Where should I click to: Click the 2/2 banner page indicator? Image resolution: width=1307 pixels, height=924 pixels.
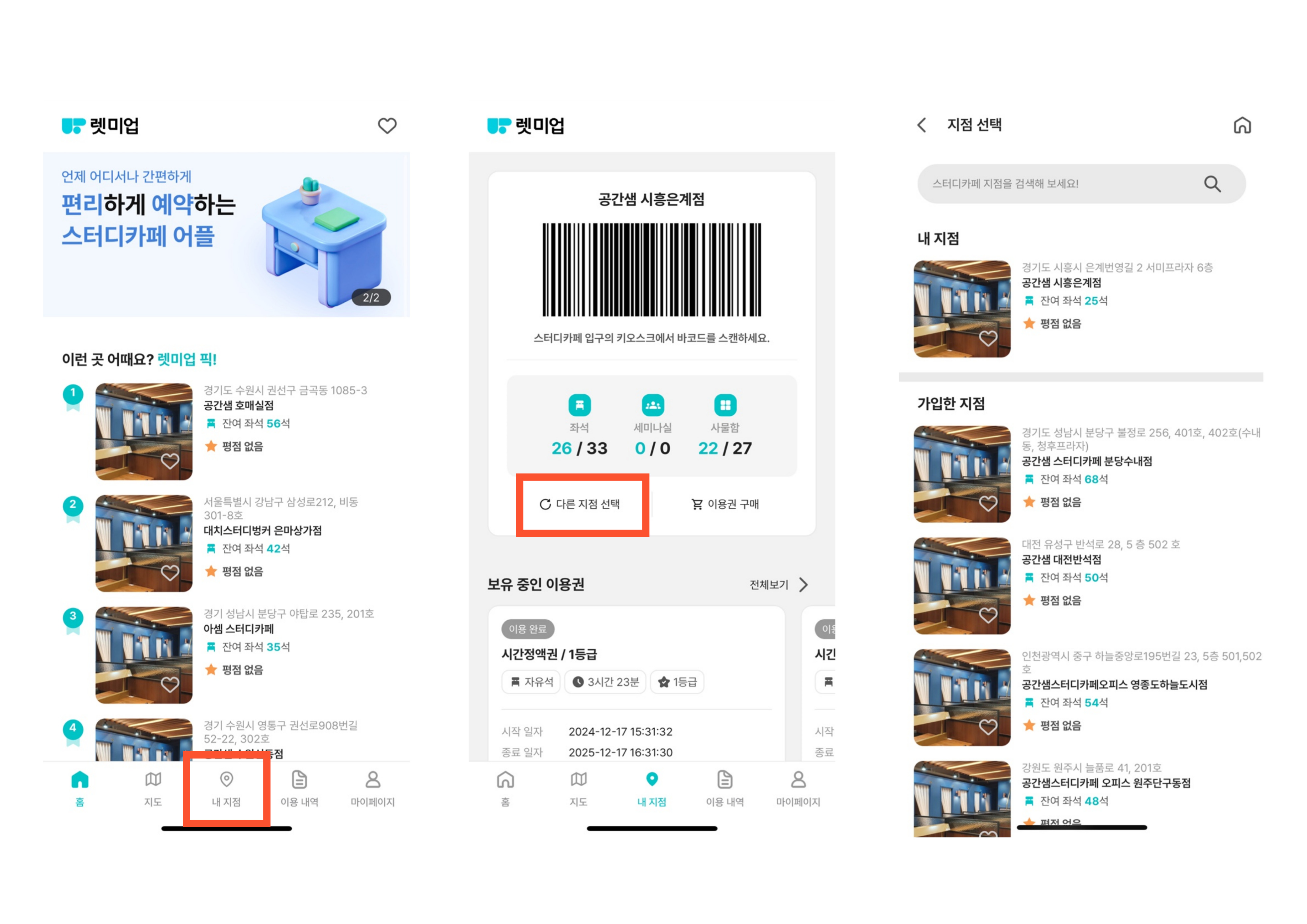[x=371, y=297]
